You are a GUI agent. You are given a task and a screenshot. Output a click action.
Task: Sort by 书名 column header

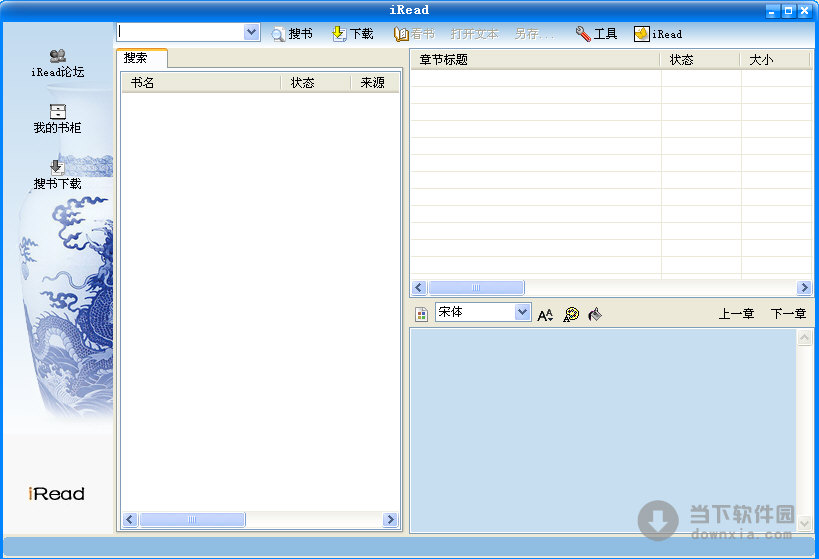[200, 83]
